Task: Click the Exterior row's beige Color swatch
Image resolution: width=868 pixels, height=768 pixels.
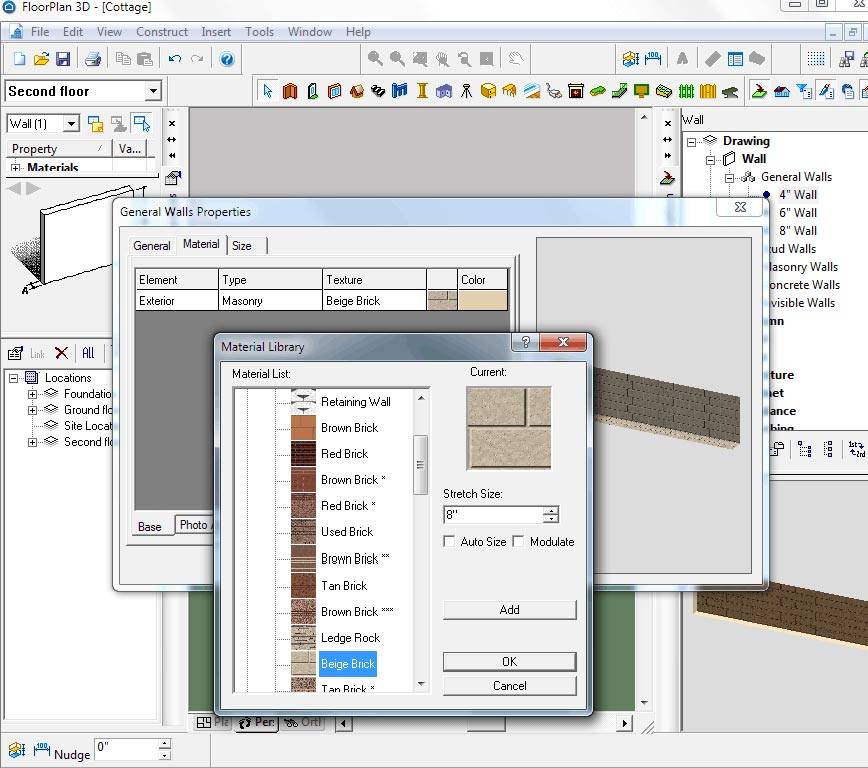Action: (483, 301)
